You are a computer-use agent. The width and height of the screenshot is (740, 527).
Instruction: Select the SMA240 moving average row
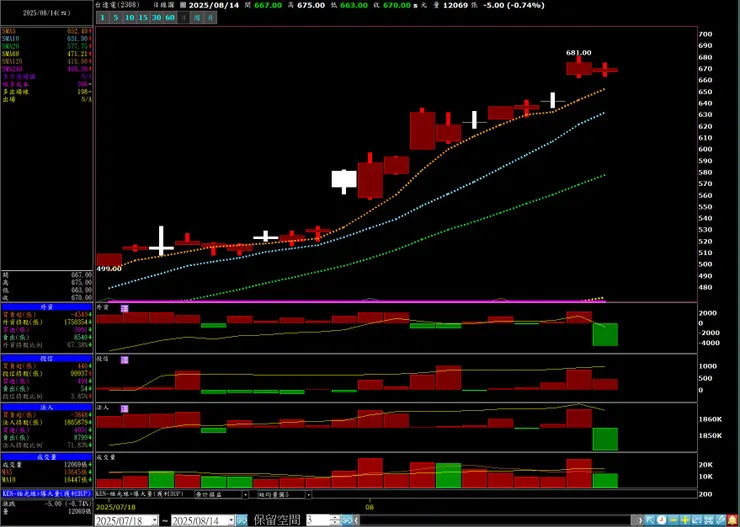pos(47,69)
